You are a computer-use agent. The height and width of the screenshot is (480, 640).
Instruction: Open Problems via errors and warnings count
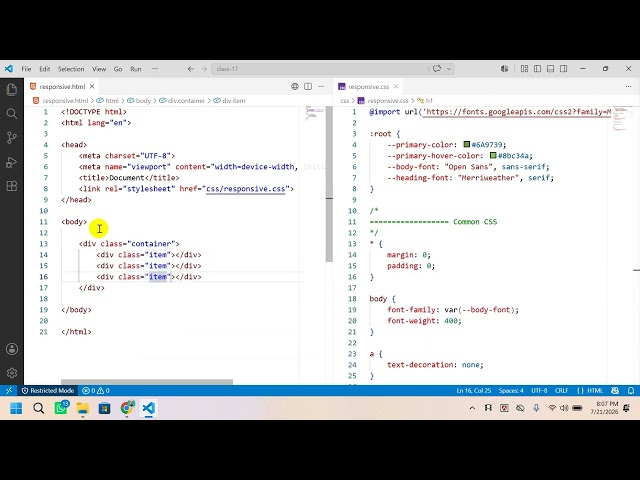(x=96, y=391)
